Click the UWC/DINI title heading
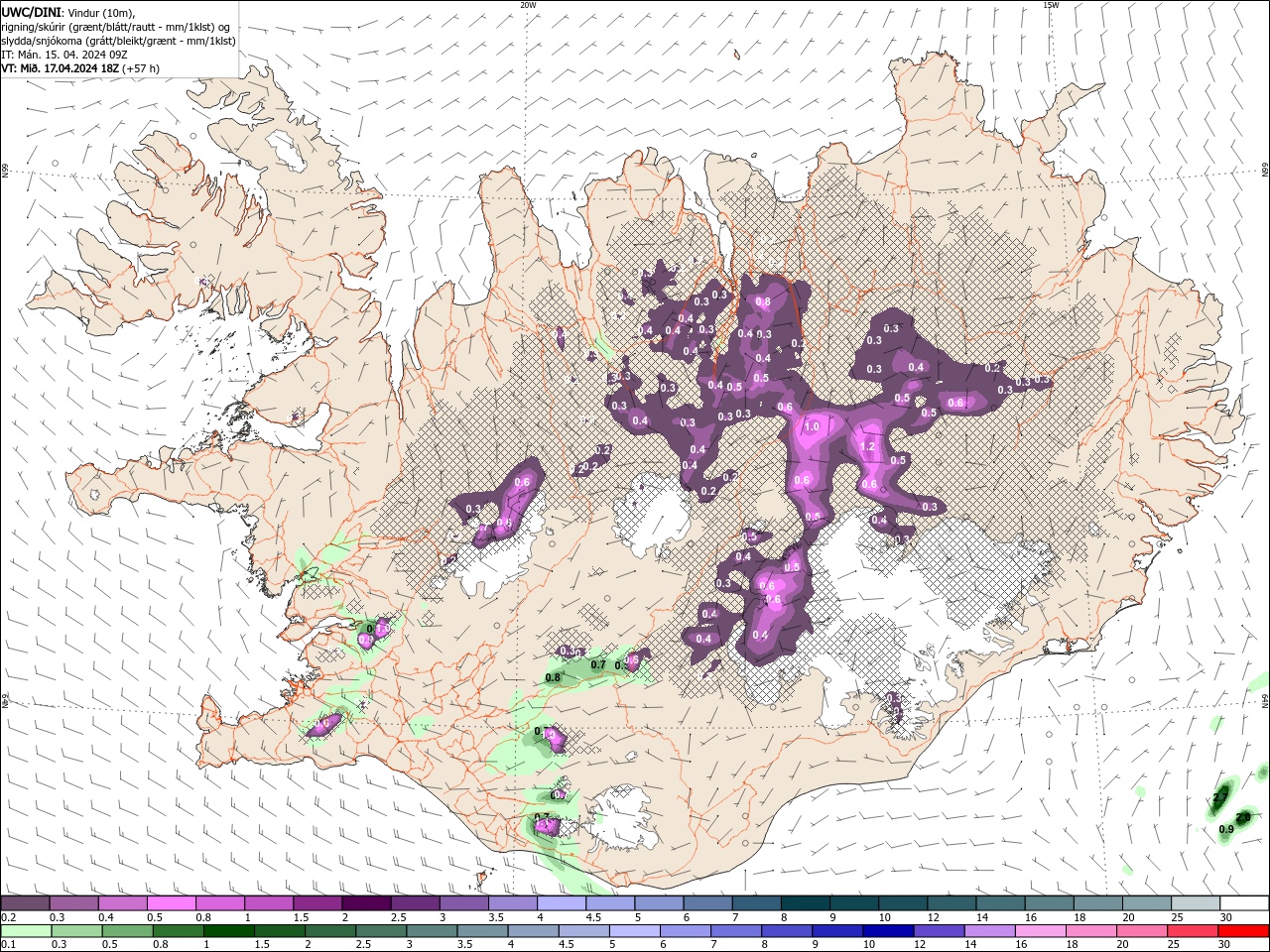 30,12
